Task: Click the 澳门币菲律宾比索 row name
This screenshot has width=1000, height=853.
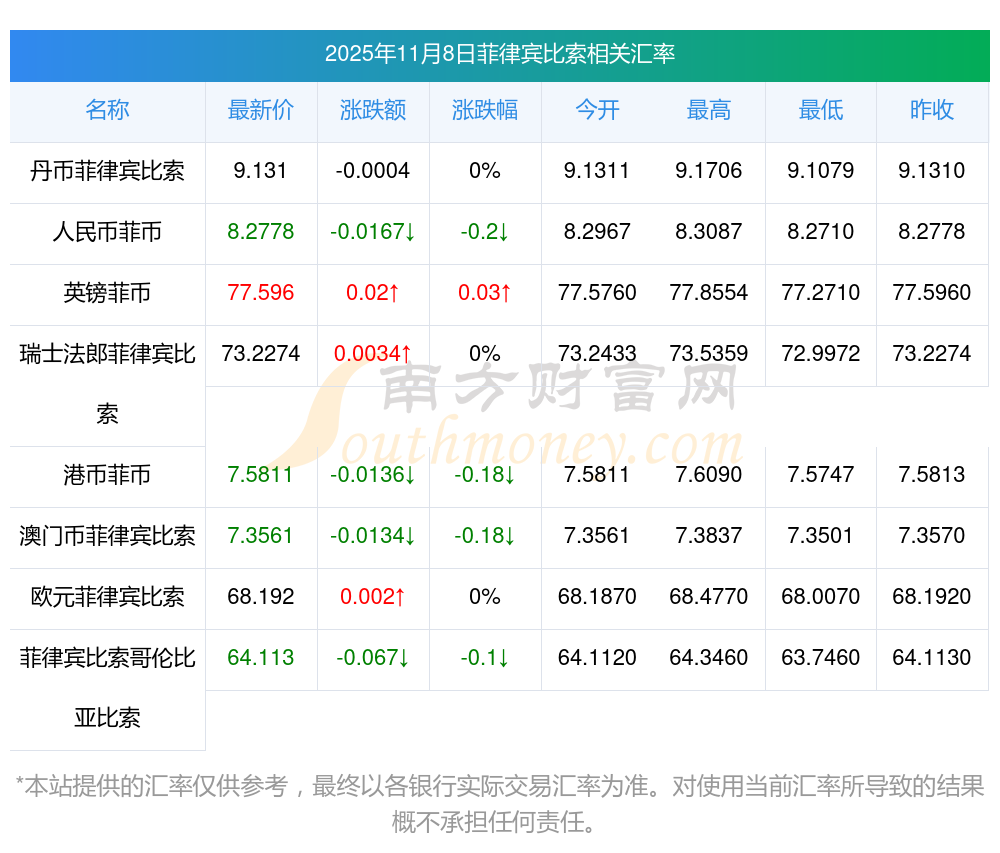Action: (x=107, y=536)
